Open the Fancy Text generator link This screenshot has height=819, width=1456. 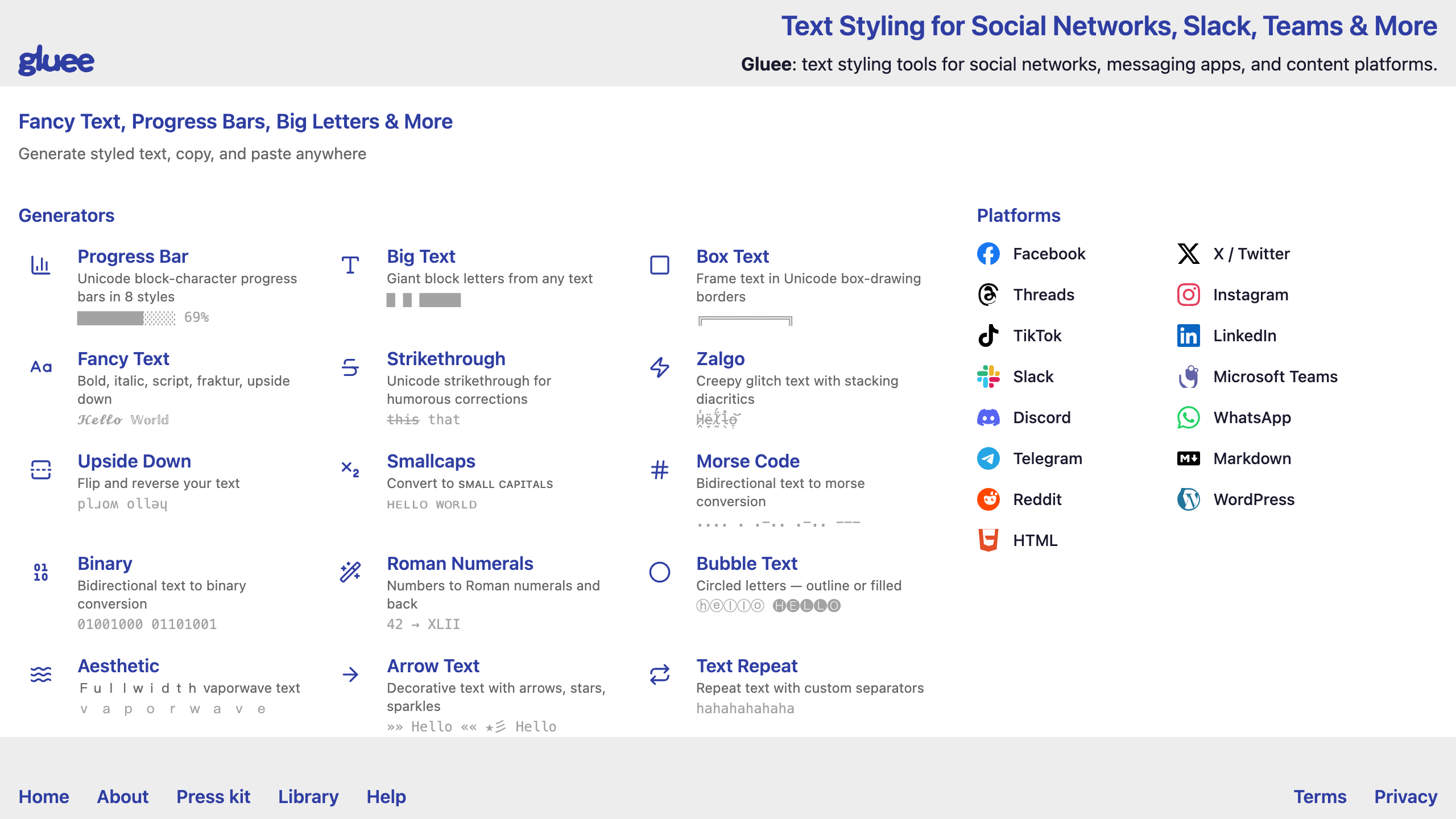(x=123, y=359)
